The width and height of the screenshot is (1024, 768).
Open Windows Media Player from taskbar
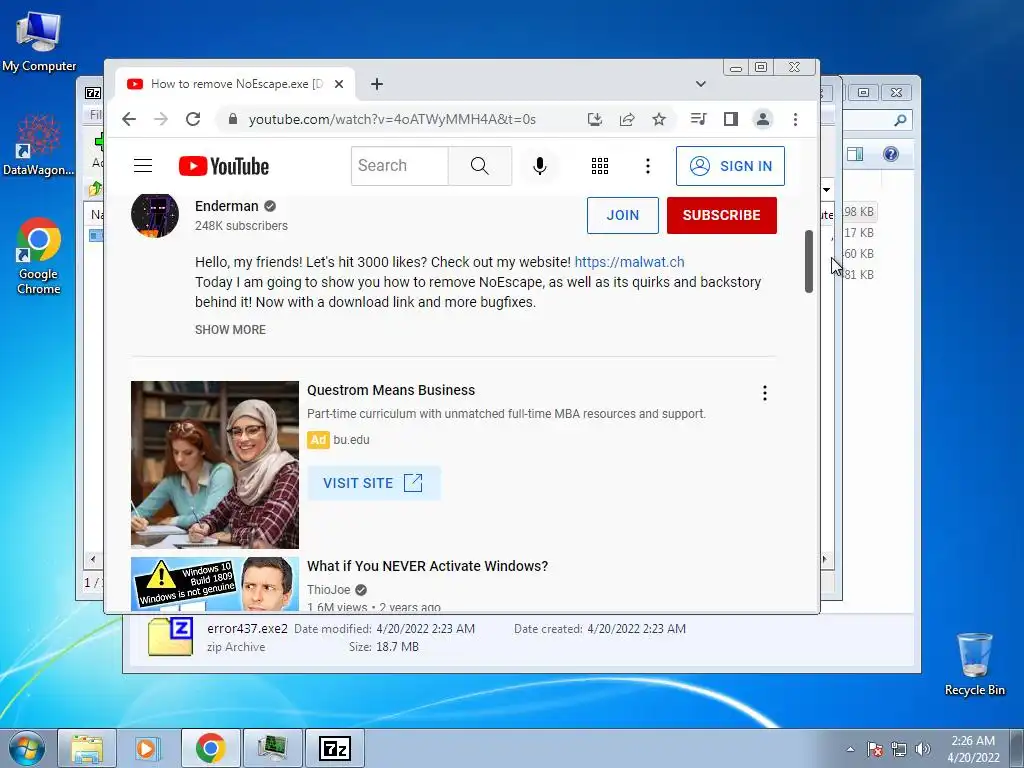tap(148, 748)
